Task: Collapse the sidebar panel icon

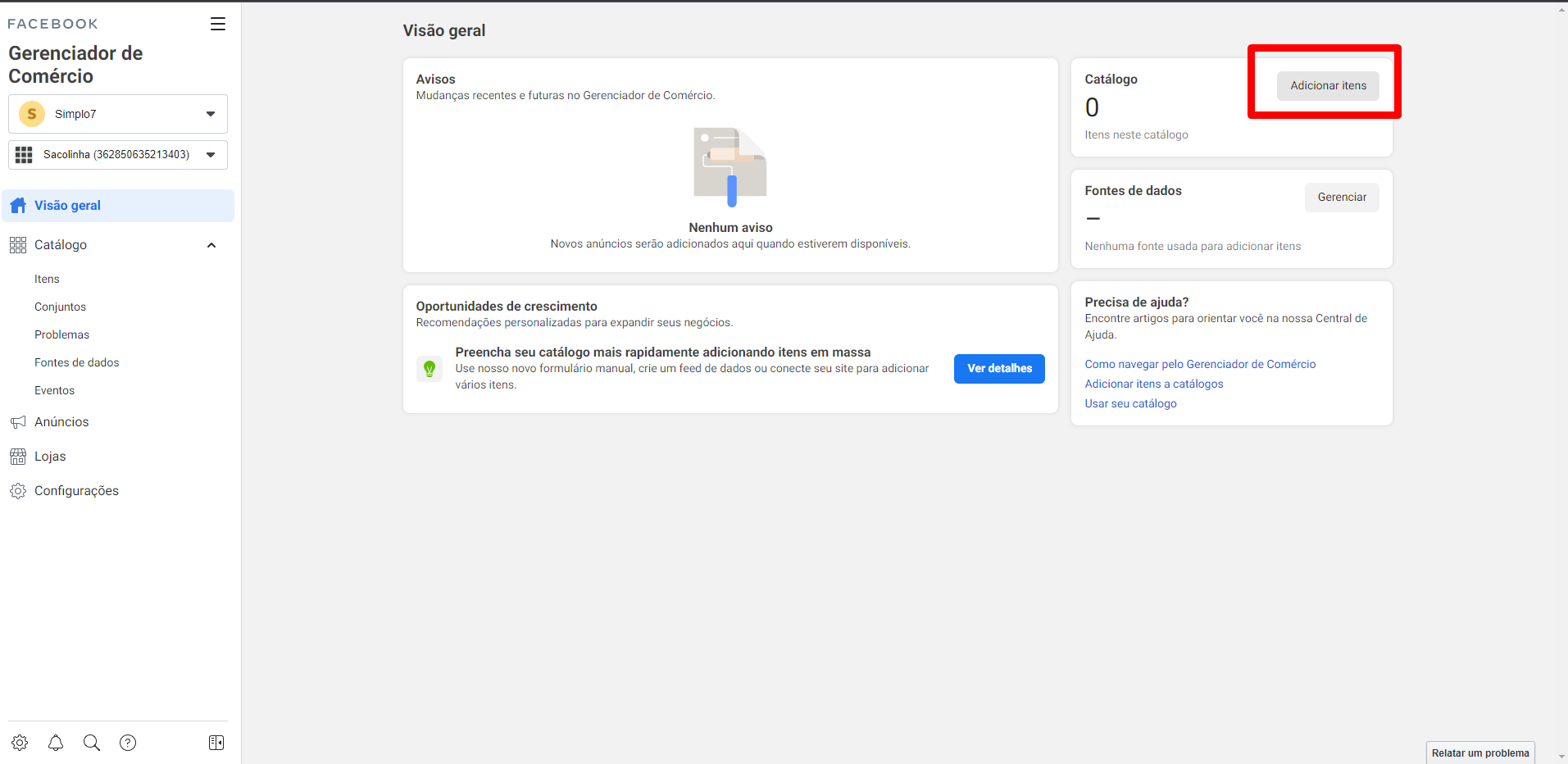Action: 216,743
